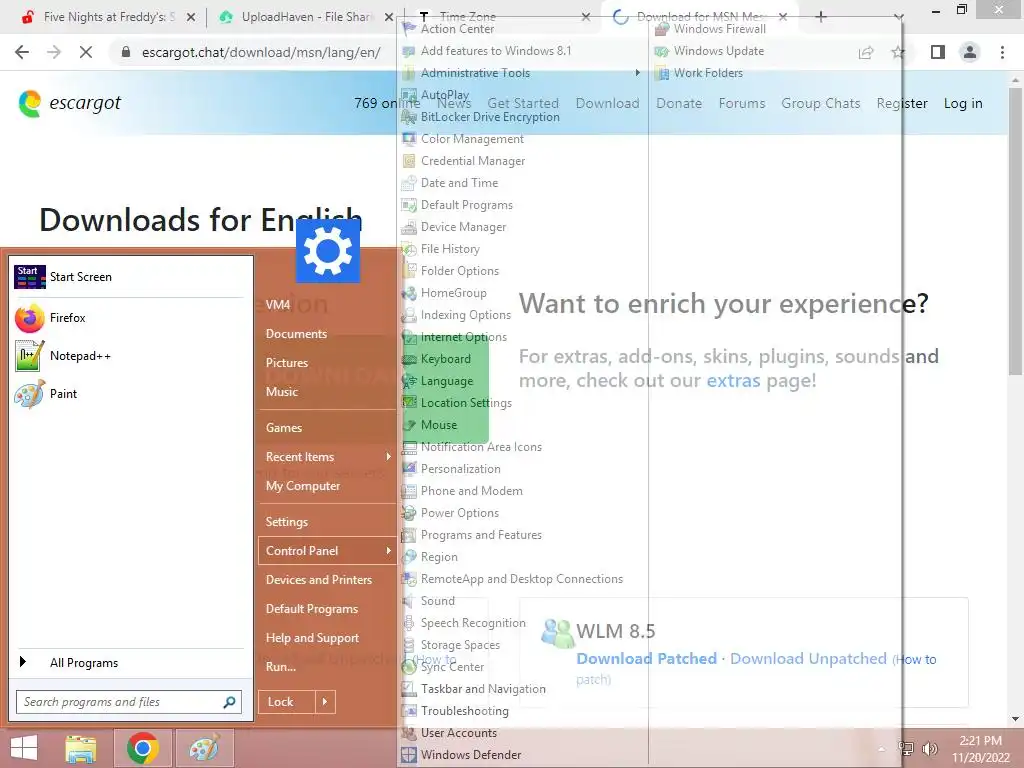
Task: Open File Explorer from the taskbar
Action: (x=81, y=748)
